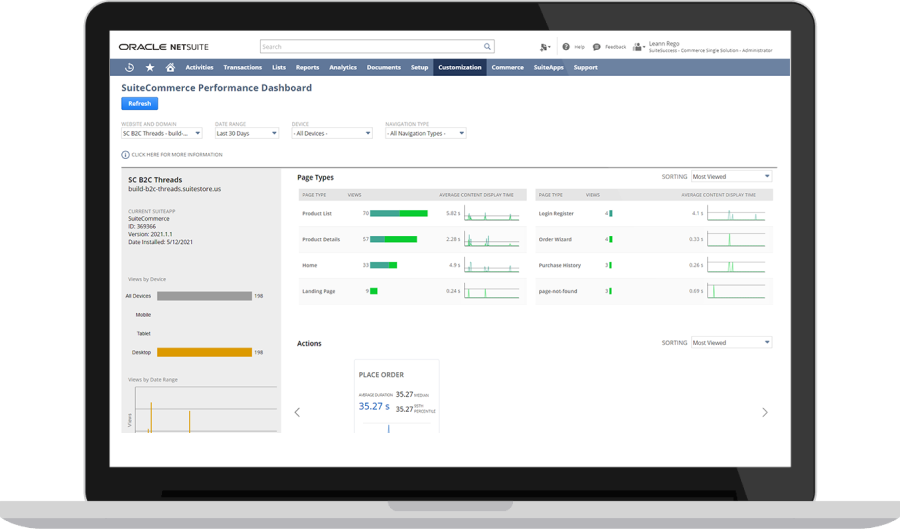The image size is (900, 529).
Task: Click the Average Content Display Time left header
Action: [476, 195]
